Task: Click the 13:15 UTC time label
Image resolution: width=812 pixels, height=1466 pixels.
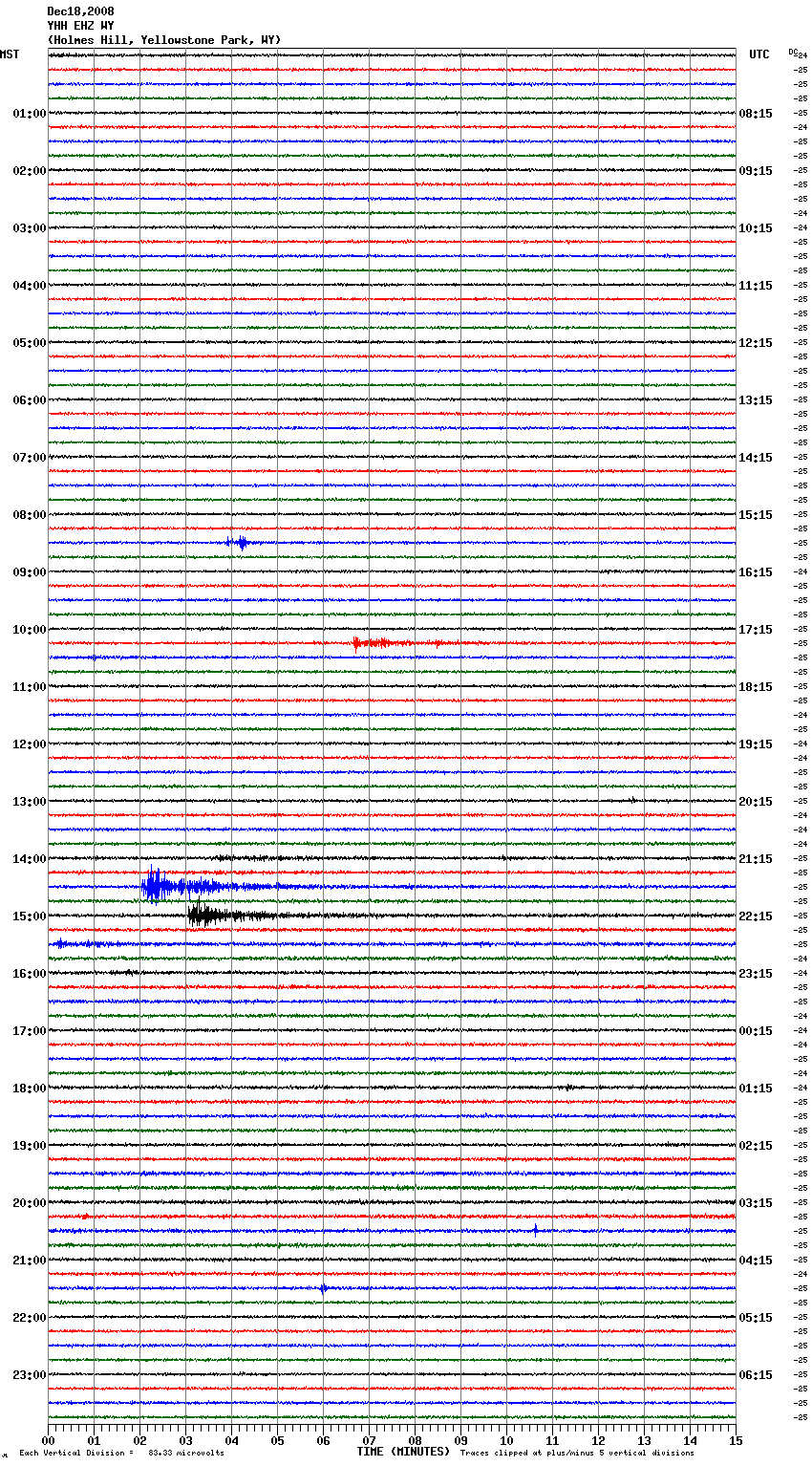Action: tap(756, 400)
